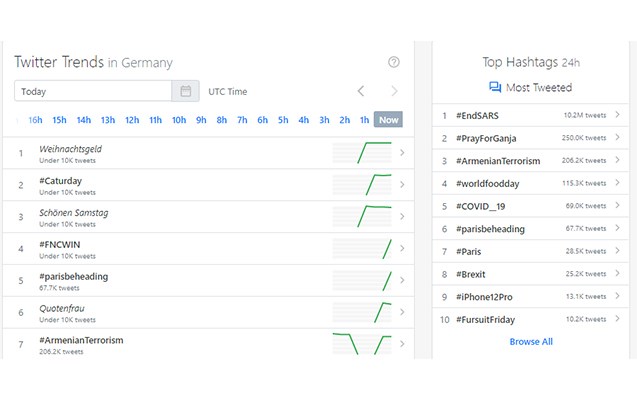Image resolution: width=637 pixels, height=400 pixels.
Task: Select the 16h time tab
Action: pyautogui.click(x=35, y=120)
